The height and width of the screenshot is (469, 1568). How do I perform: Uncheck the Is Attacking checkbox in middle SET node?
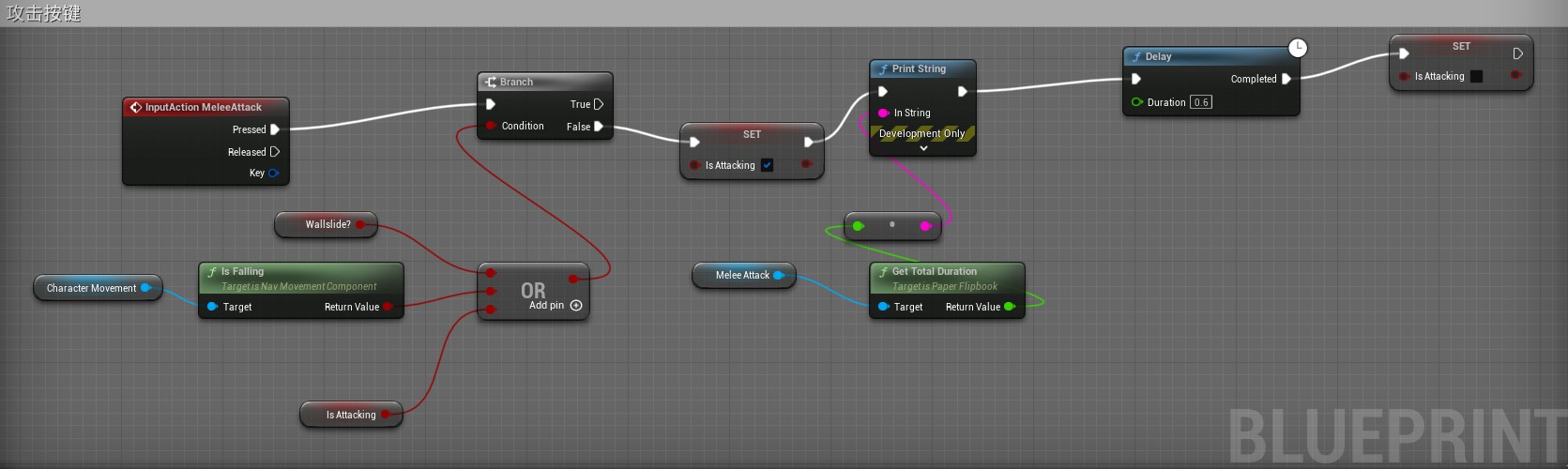(767, 165)
